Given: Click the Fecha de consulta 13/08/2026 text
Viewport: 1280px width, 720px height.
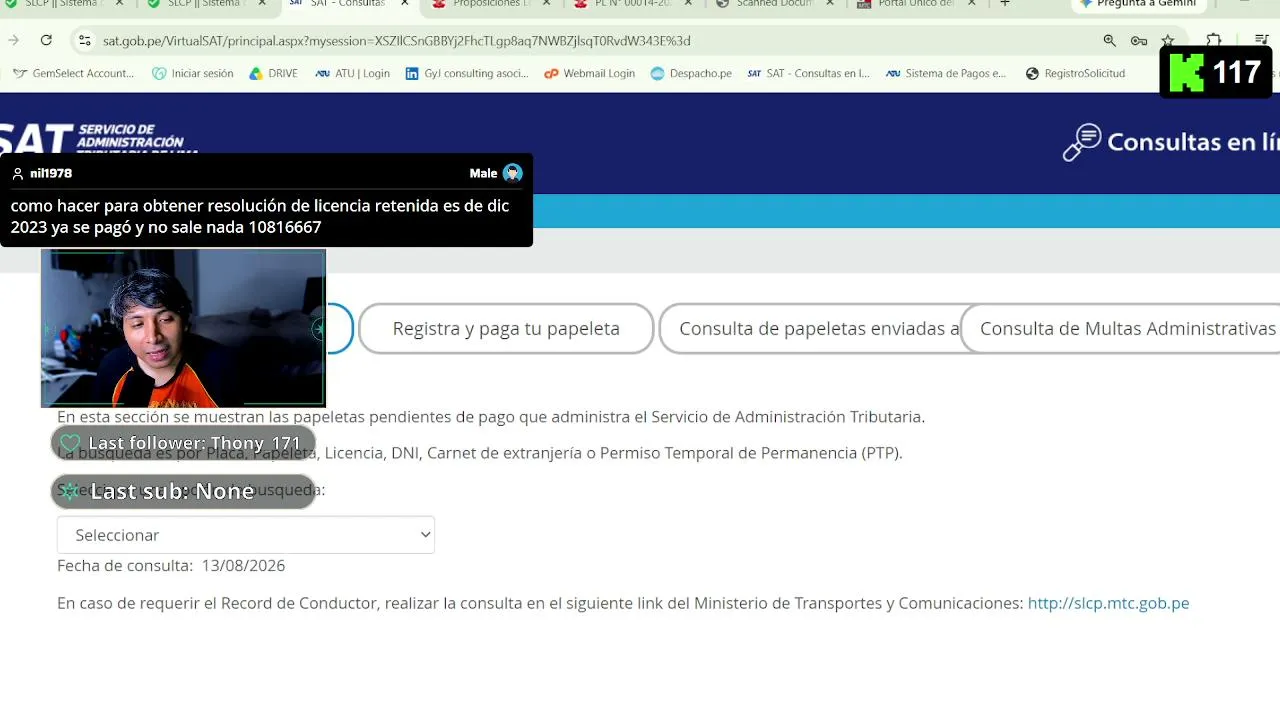Looking at the screenshot, I should pyautogui.click(x=171, y=565).
